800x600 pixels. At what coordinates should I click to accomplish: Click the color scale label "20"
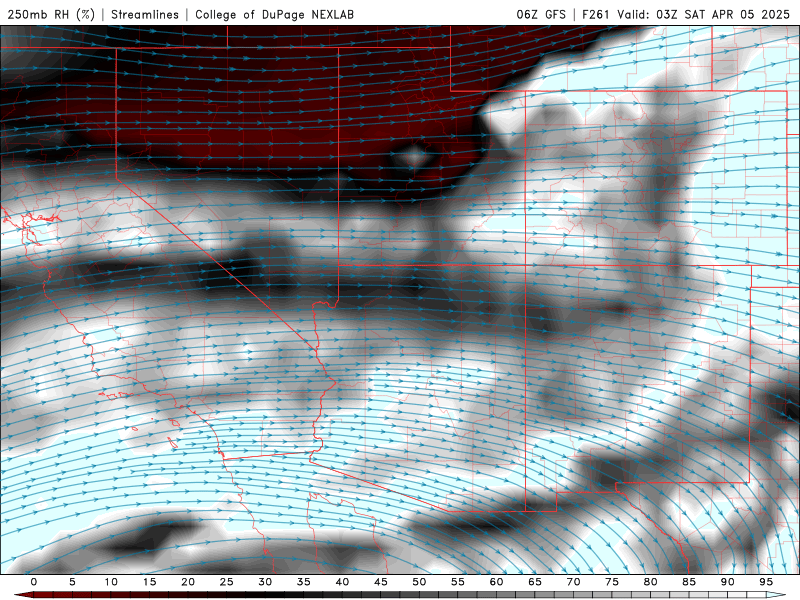188,582
